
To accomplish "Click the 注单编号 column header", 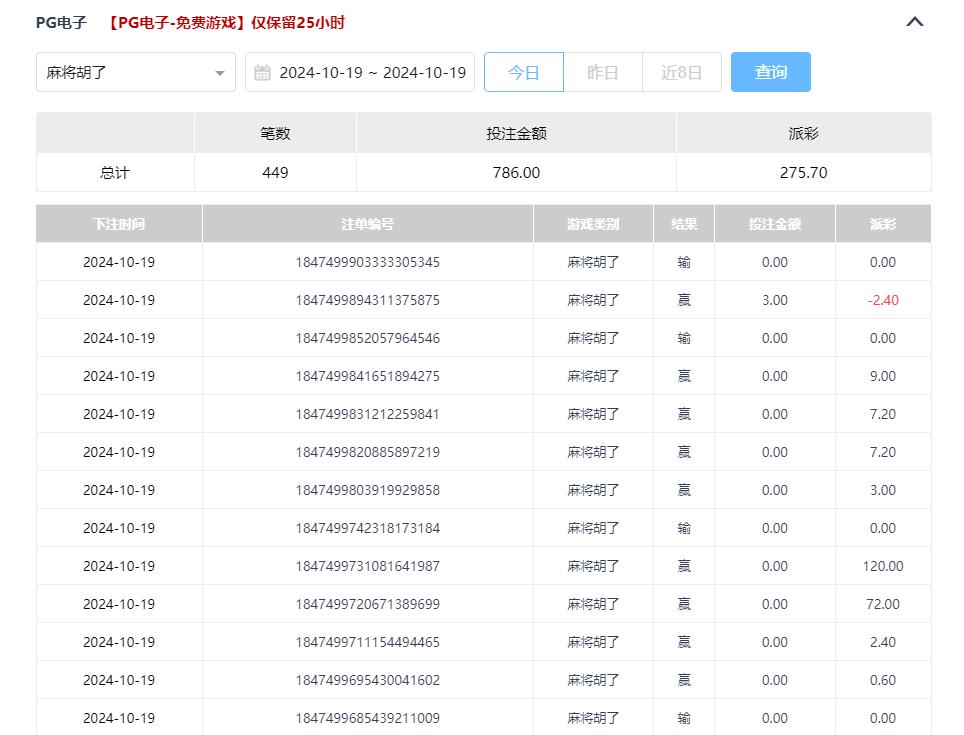I will 367,224.
